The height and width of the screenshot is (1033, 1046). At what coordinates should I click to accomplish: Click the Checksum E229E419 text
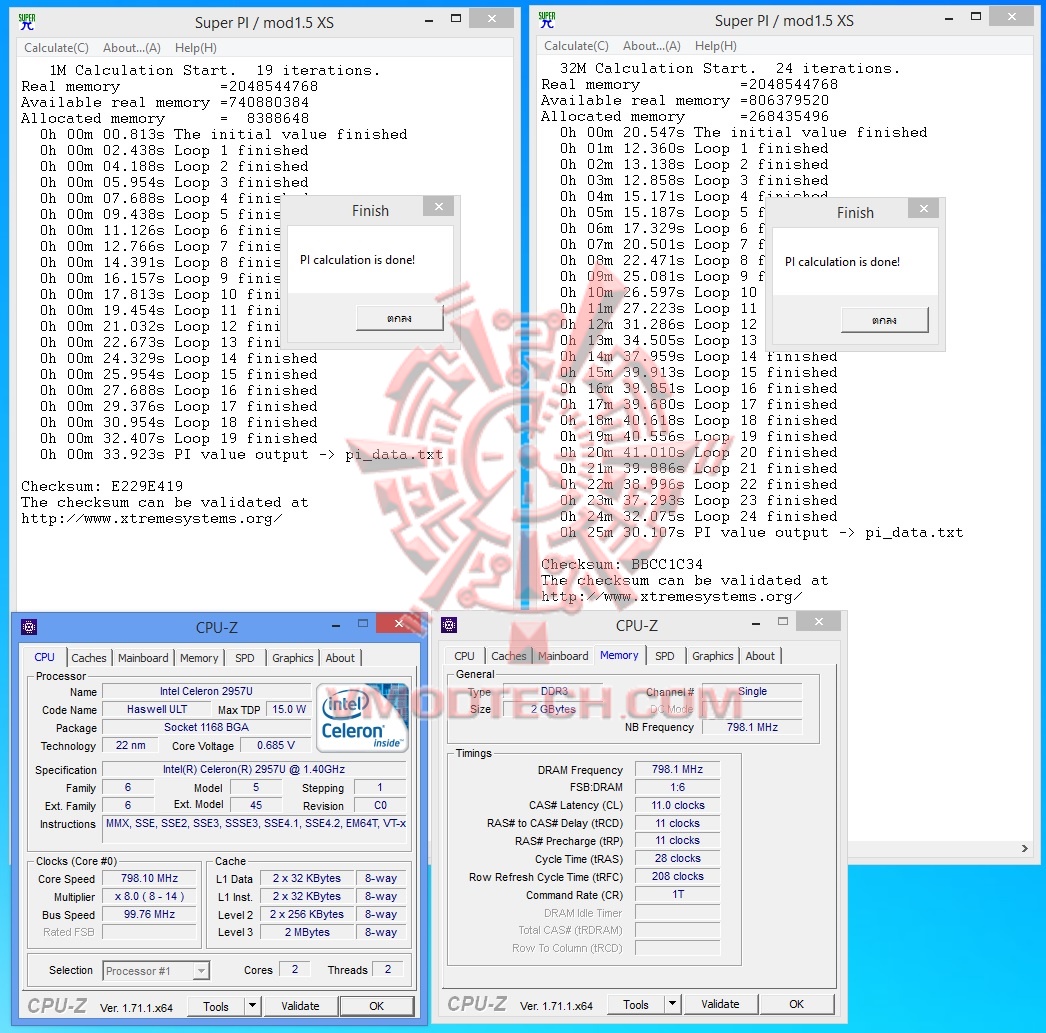(101, 486)
